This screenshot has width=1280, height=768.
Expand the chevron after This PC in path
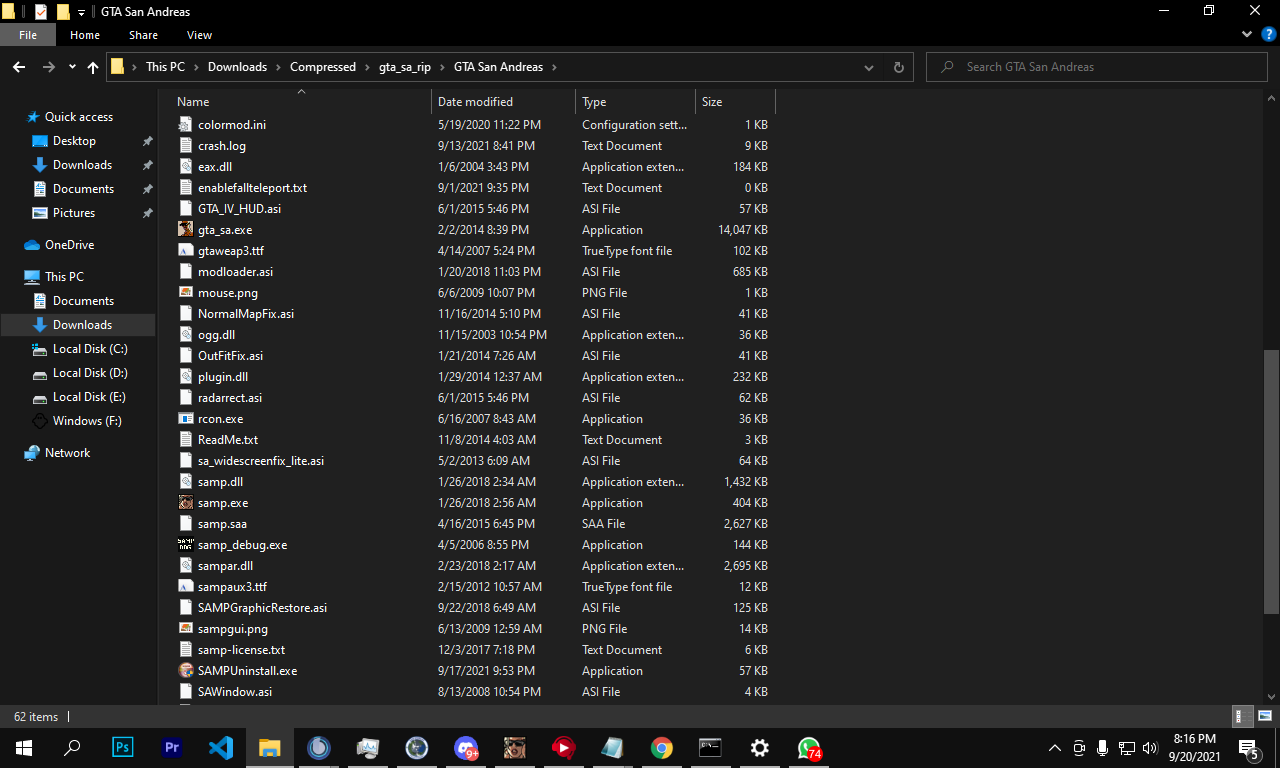point(196,67)
